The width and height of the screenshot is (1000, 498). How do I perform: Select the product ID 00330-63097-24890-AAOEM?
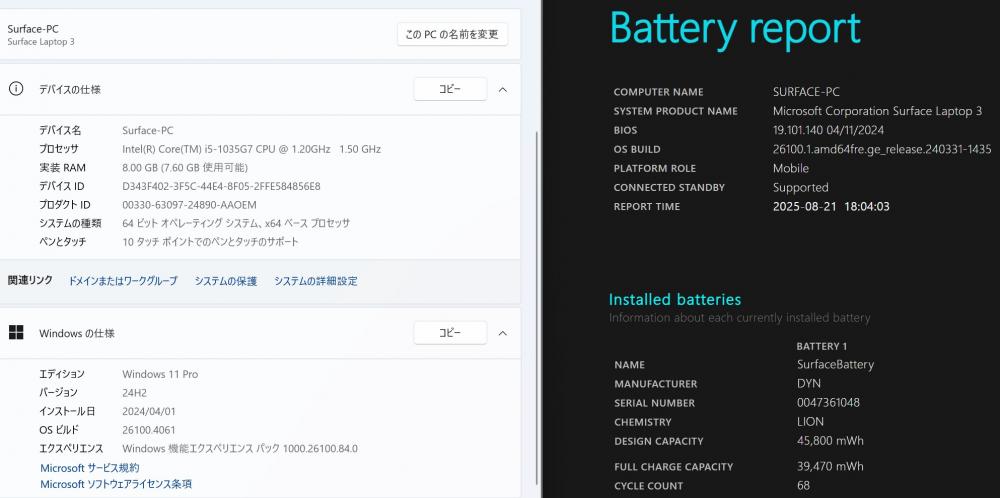pyautogui.click(x=189, y=205)
